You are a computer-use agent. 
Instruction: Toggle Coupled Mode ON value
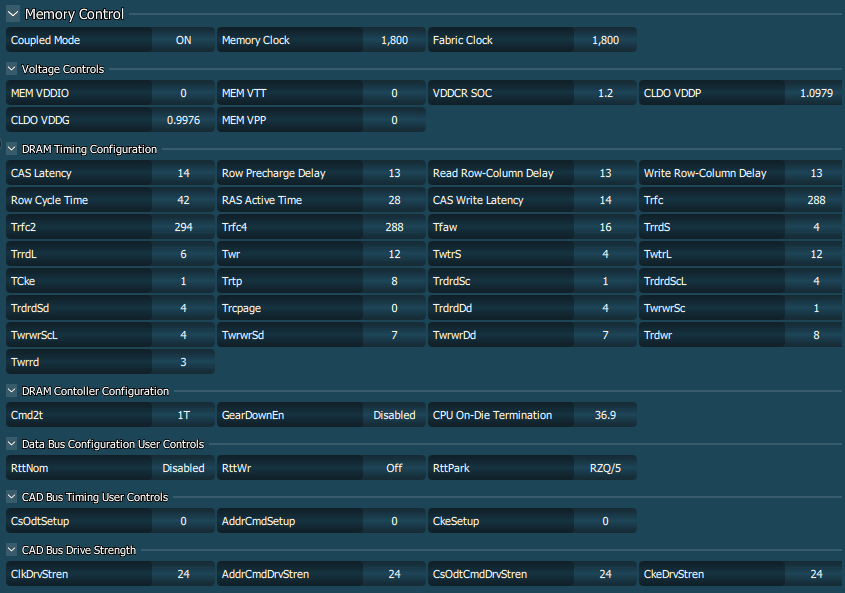click(x=183, y=41)
